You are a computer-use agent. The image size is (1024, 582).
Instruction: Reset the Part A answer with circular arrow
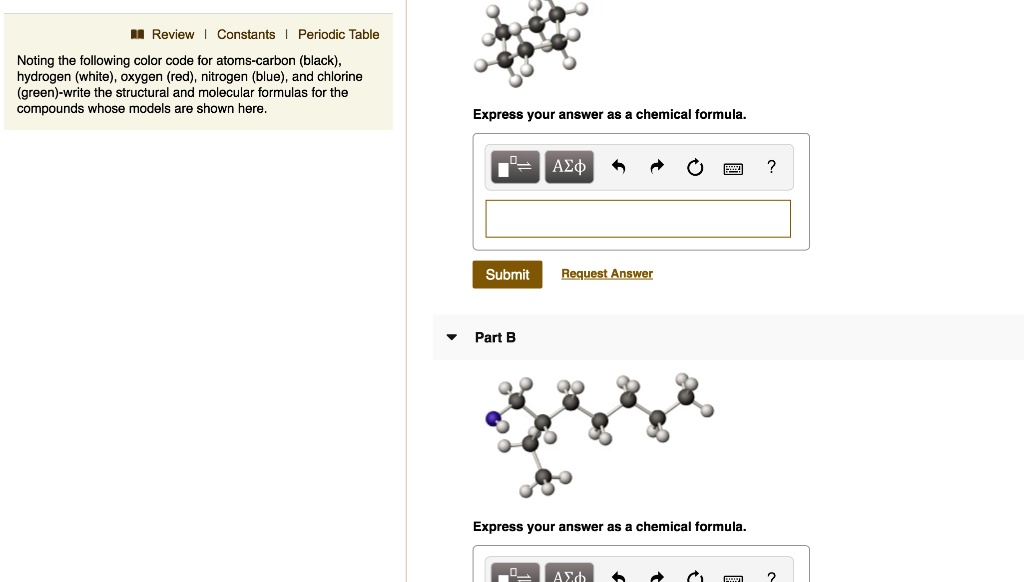pyautogui.click(x=695, y=167)
